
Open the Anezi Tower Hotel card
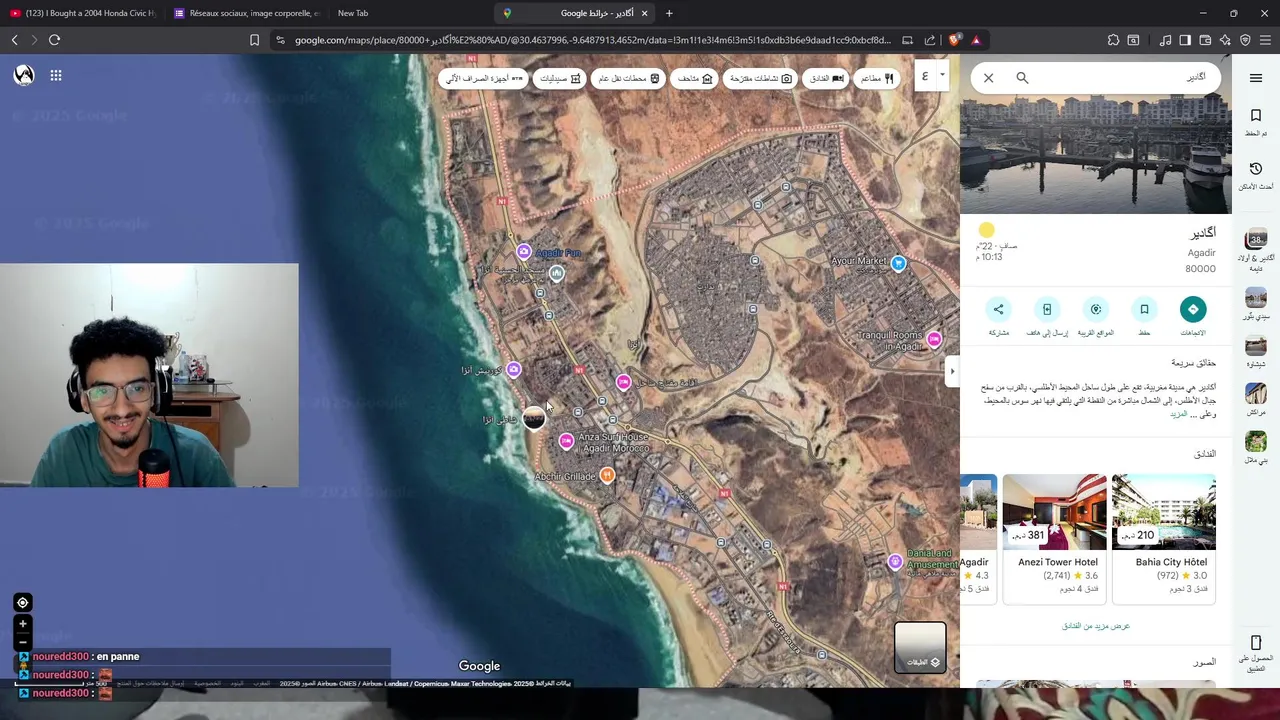click(1055, 538)
